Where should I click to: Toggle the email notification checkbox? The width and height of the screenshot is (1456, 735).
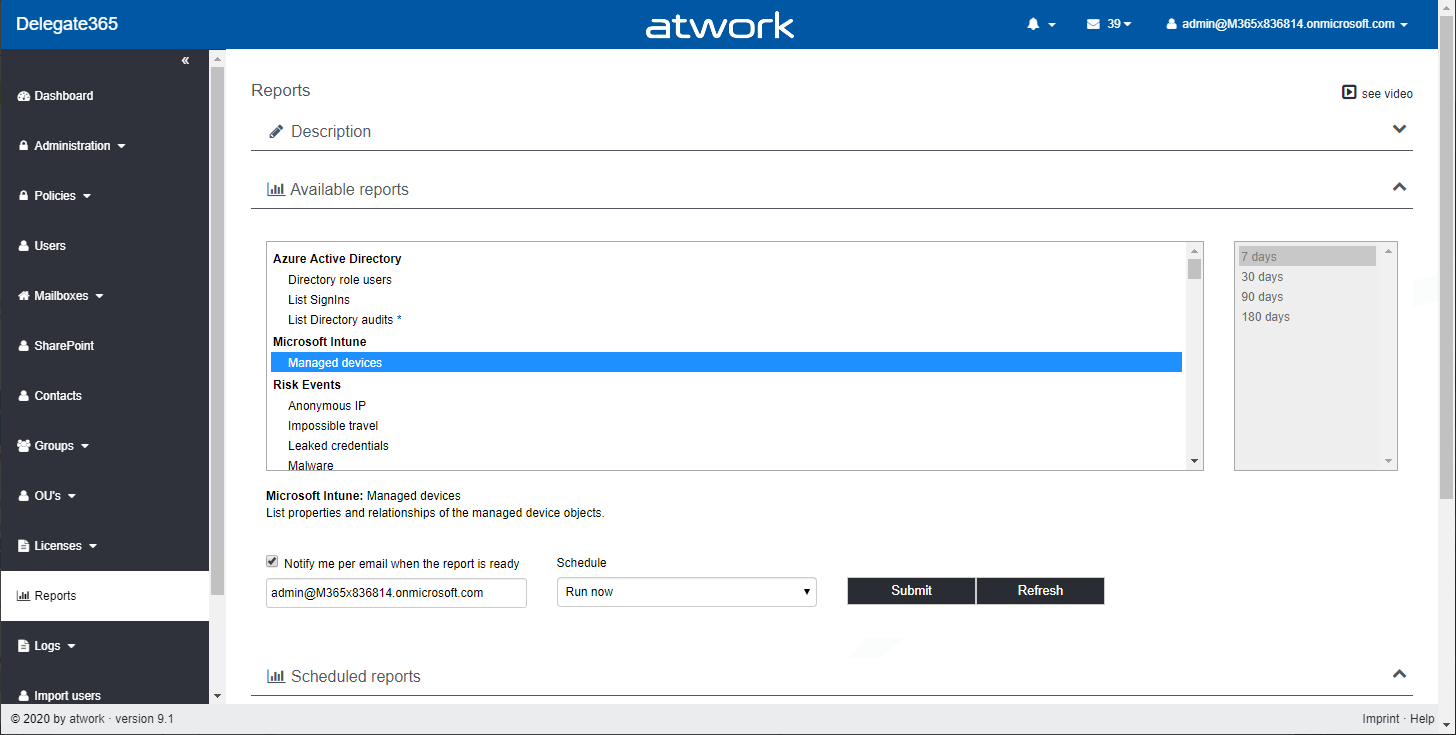click(x=272, y=562)
